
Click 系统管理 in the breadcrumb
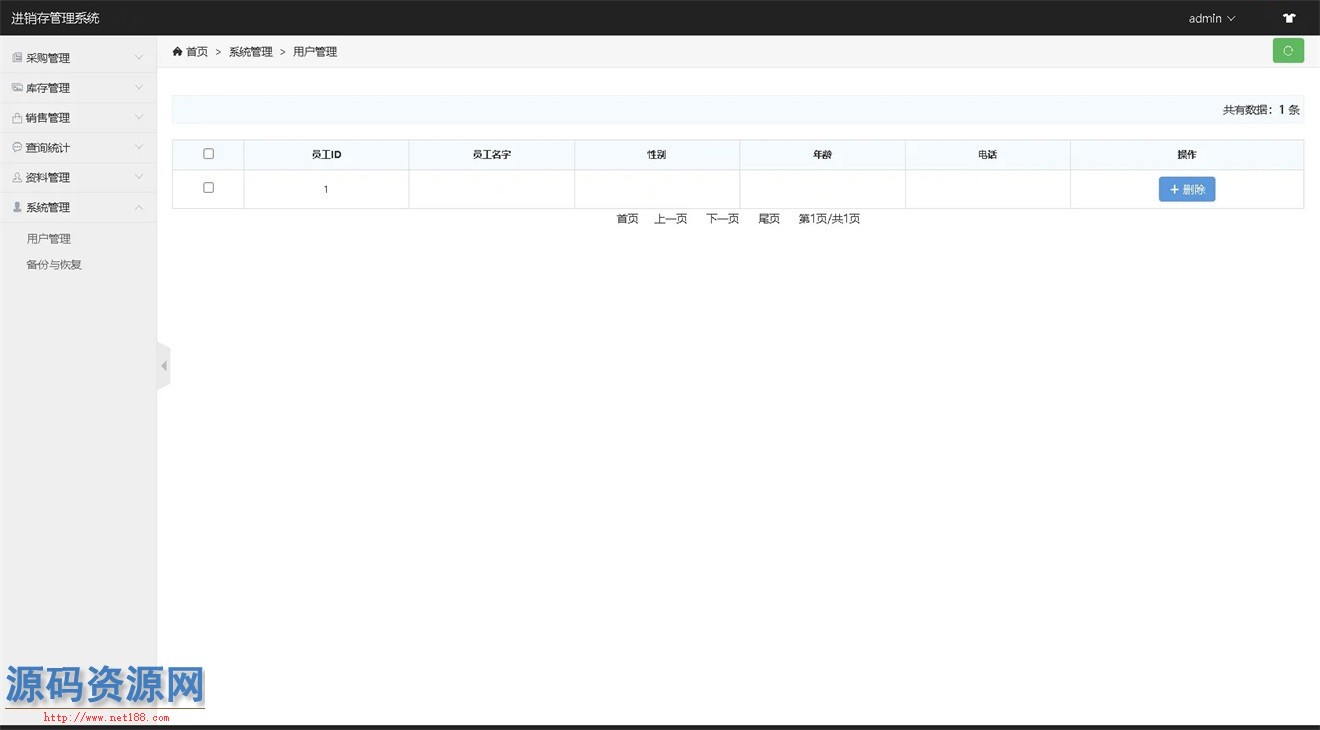pos(251,52)
